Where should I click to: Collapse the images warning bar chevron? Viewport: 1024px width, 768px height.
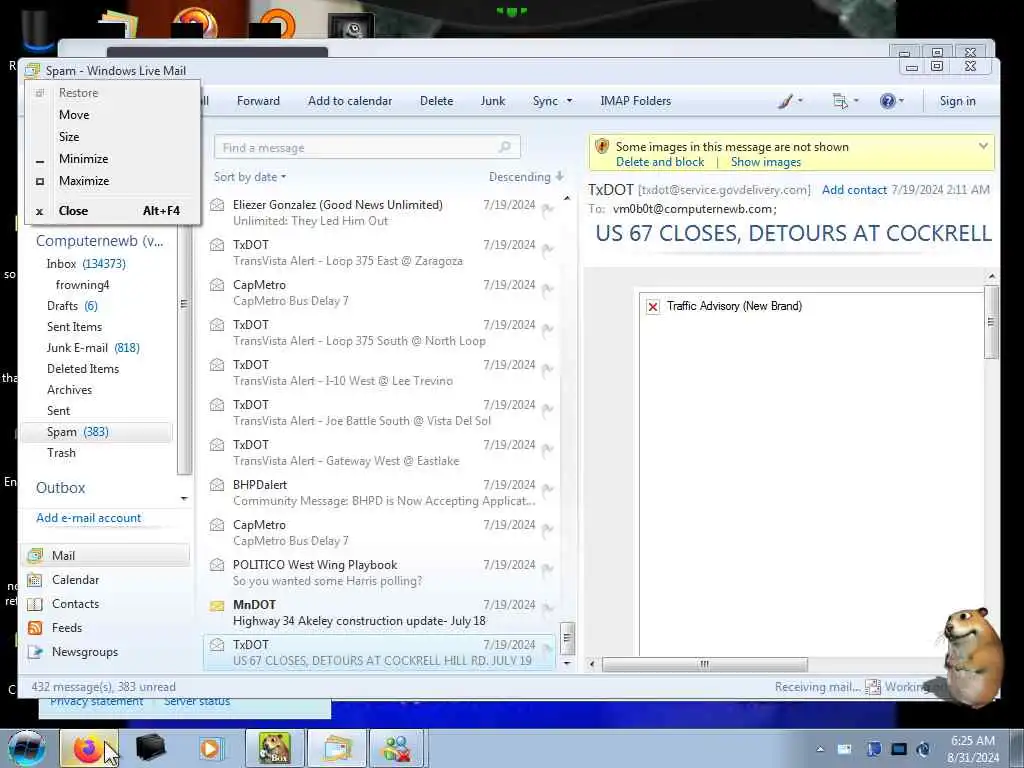(x=983, y=146)
